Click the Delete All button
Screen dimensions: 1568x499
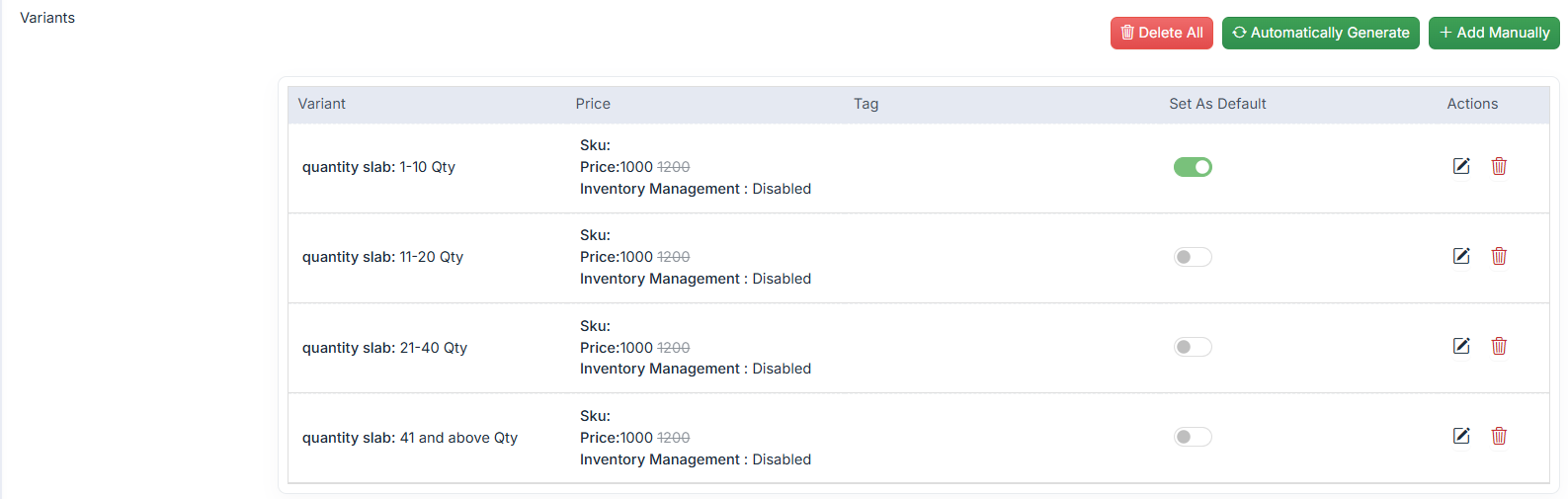tap(1161, 33)
